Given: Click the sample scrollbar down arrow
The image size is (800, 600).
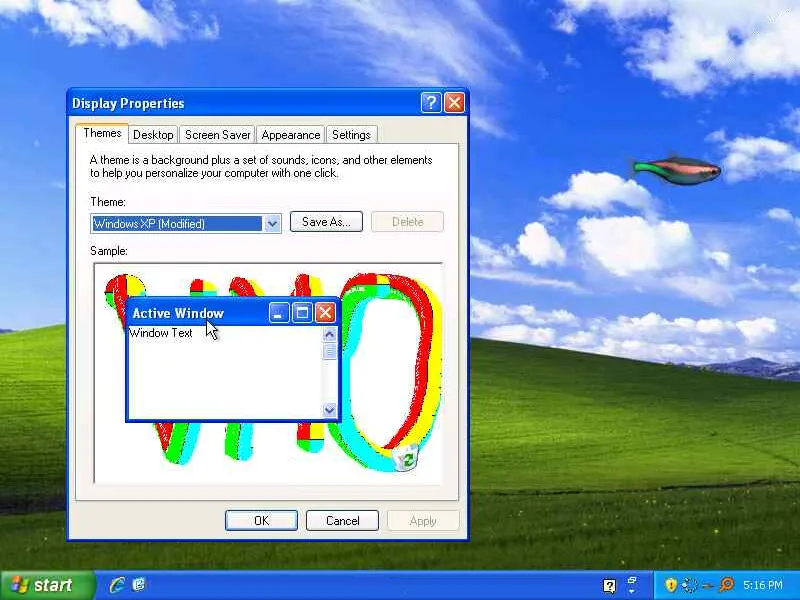Looking at the screenshot, I should click(330, 410).
